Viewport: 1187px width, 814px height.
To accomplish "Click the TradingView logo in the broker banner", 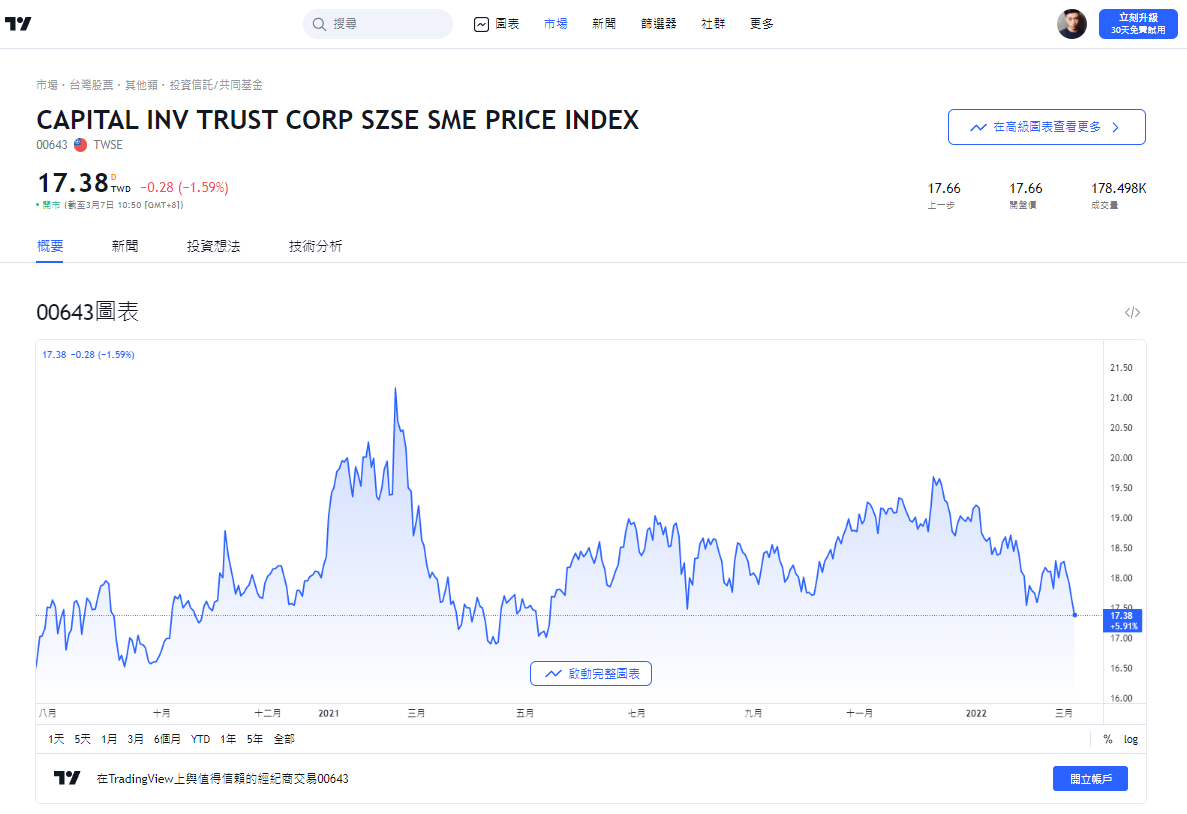I will point(67,778).
